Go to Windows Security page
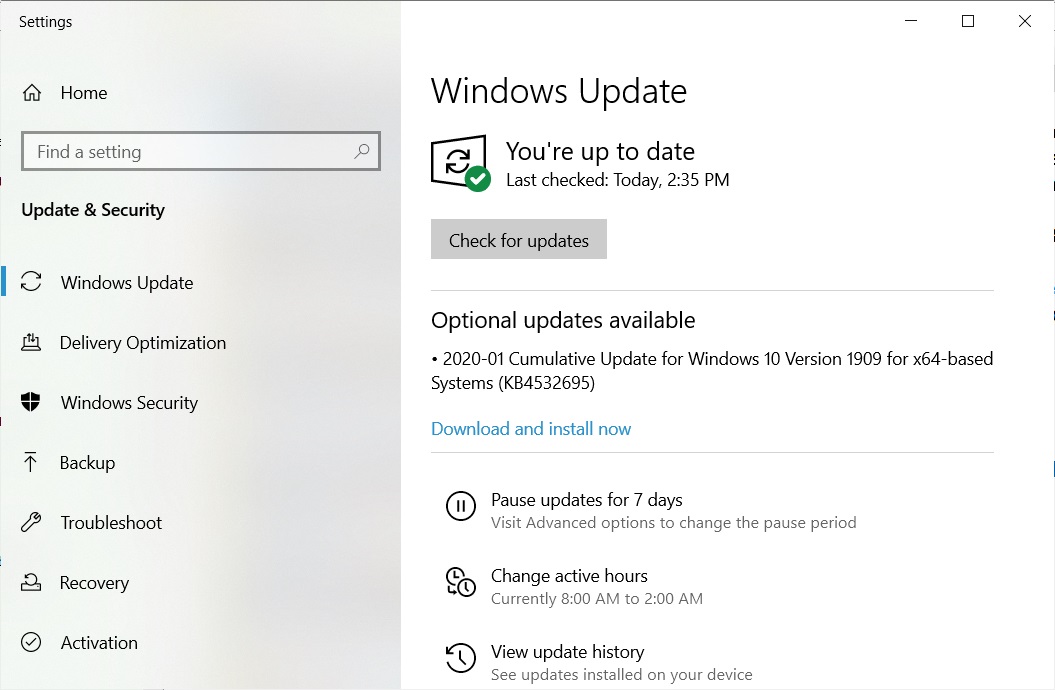The width and height of the screenshot is (1055, 690). click(x=129, y=403)
